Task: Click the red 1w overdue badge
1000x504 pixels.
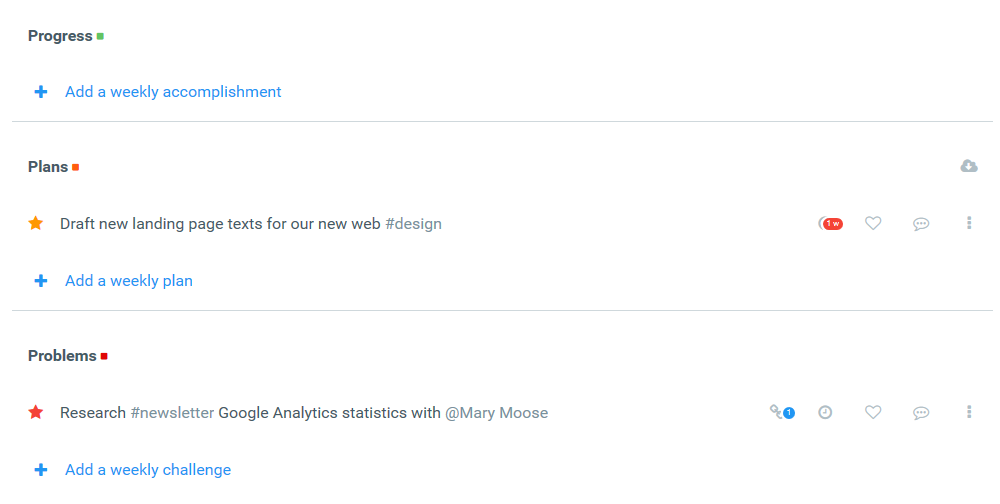Action: click(831, 223)
